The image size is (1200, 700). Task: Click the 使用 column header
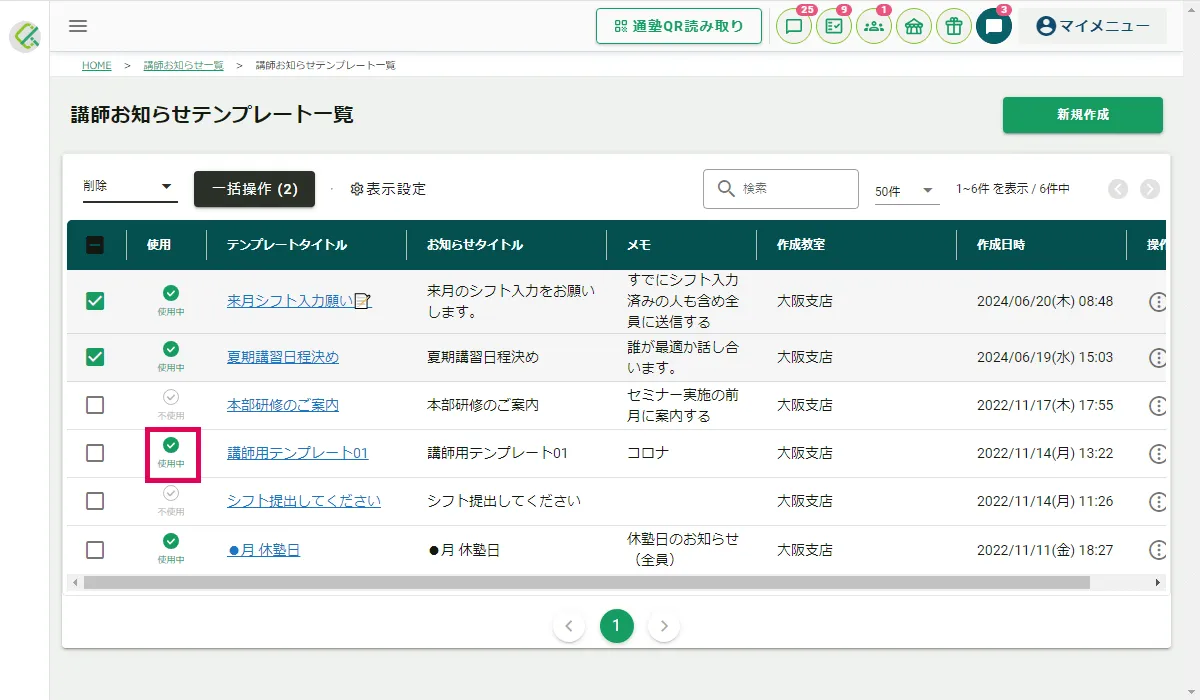159,245
